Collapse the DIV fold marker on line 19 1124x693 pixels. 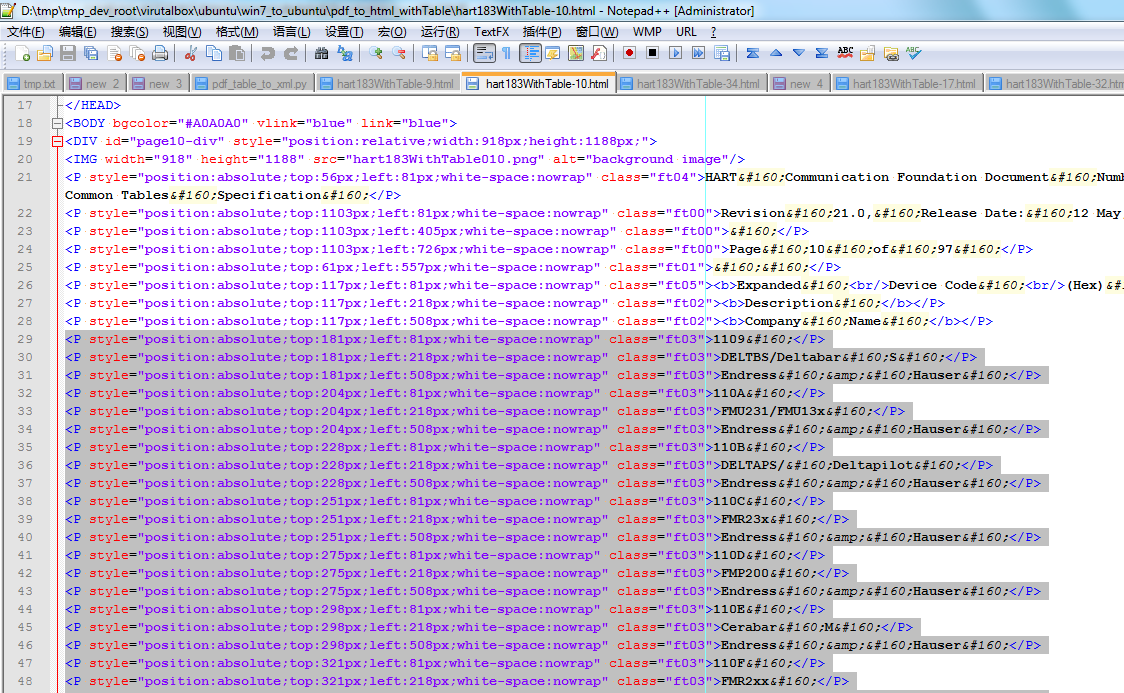click(x=57, y=141)
